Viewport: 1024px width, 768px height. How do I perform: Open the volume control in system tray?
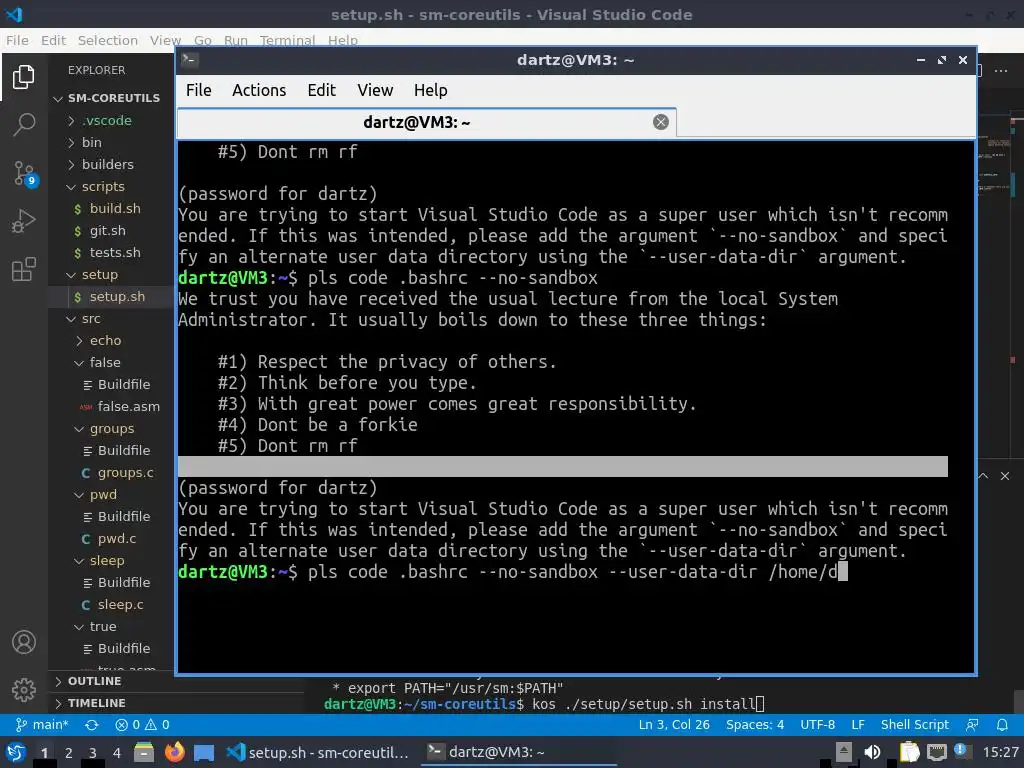tap(872, 752)
